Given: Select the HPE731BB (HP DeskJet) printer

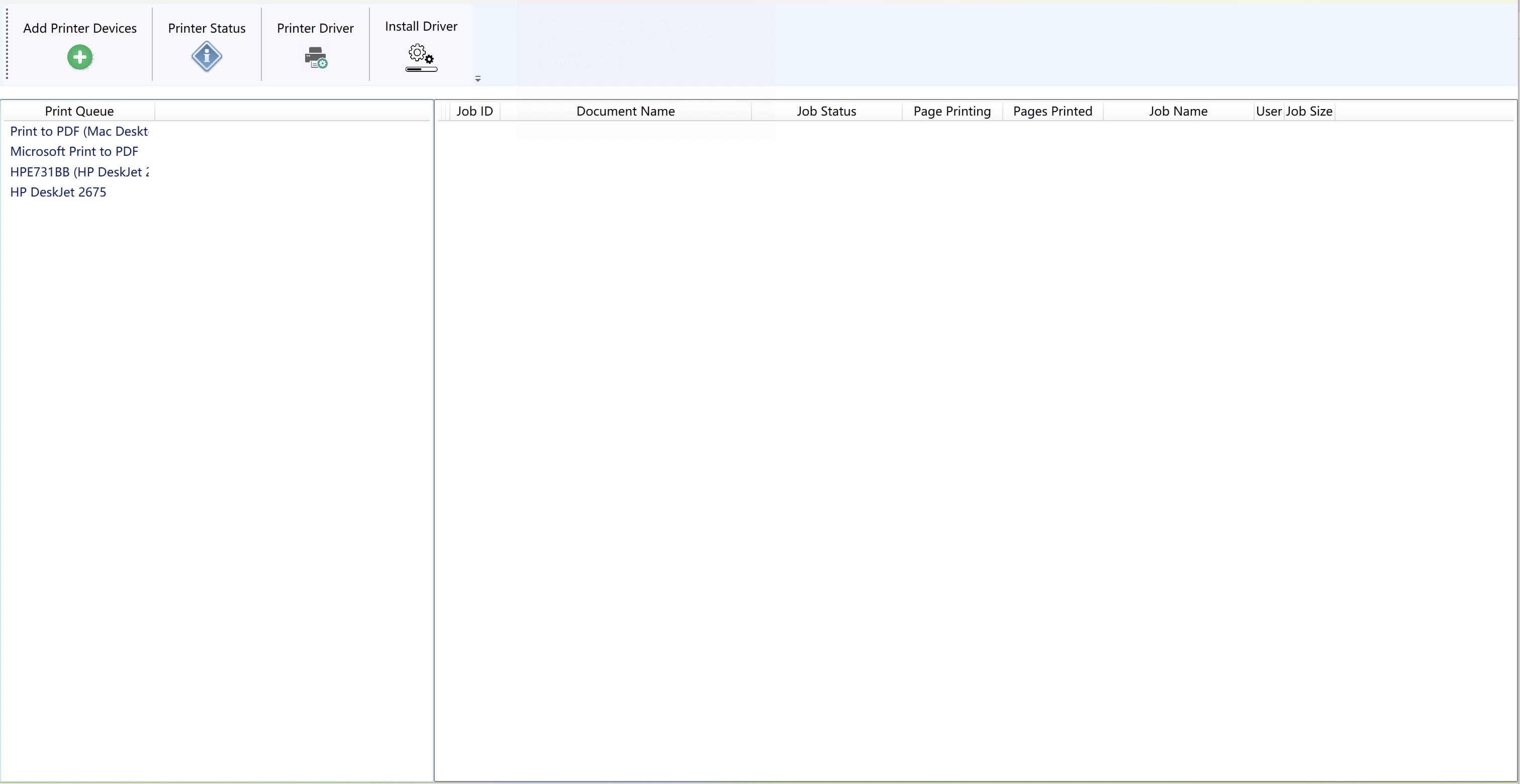Looking at the screenshot, I should (x=79, y=172).
